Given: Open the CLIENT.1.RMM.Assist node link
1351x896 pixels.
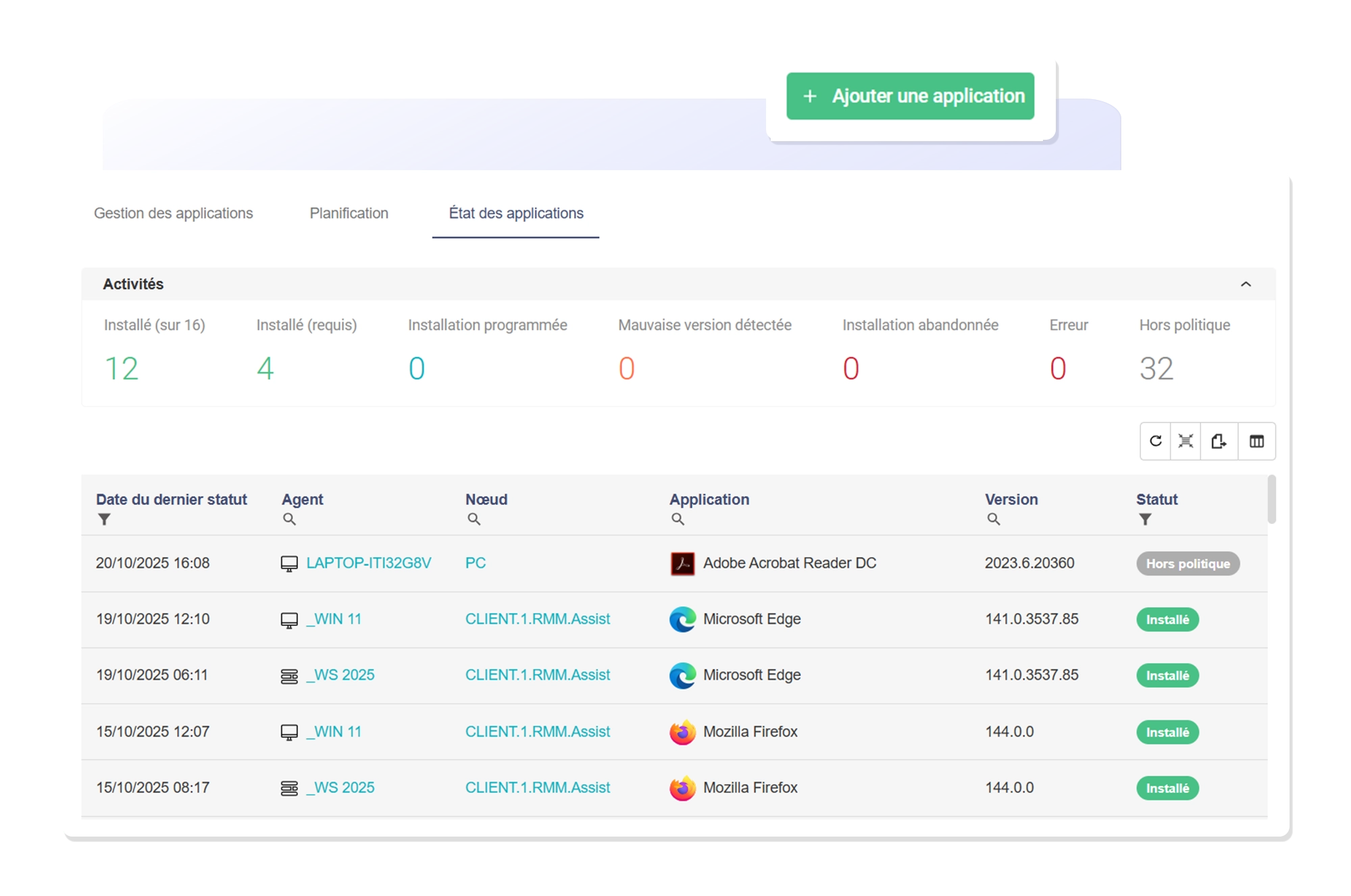Looking at the screenshot, I should coord(538,618).
